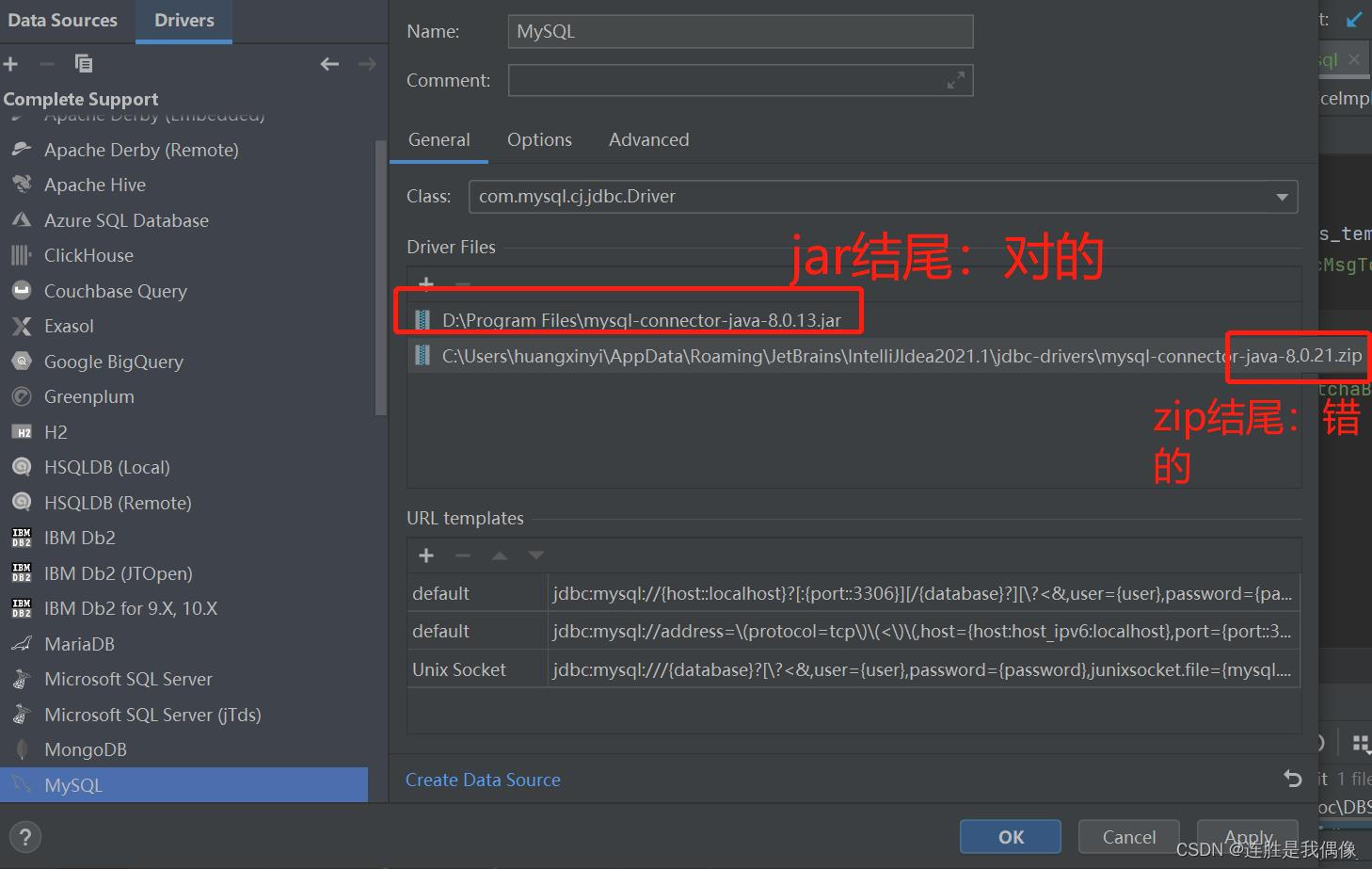Screen dimensions: 1372x869
Task: Select ClickHouse driver
Action: [184, 255]
